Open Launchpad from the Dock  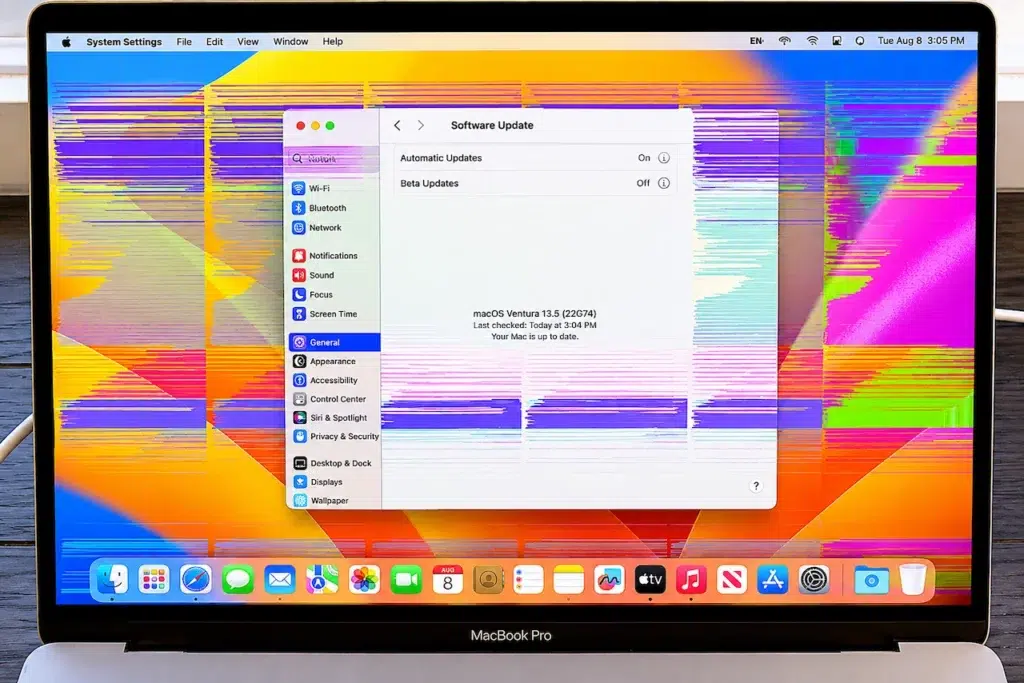(x=154, y=579)
